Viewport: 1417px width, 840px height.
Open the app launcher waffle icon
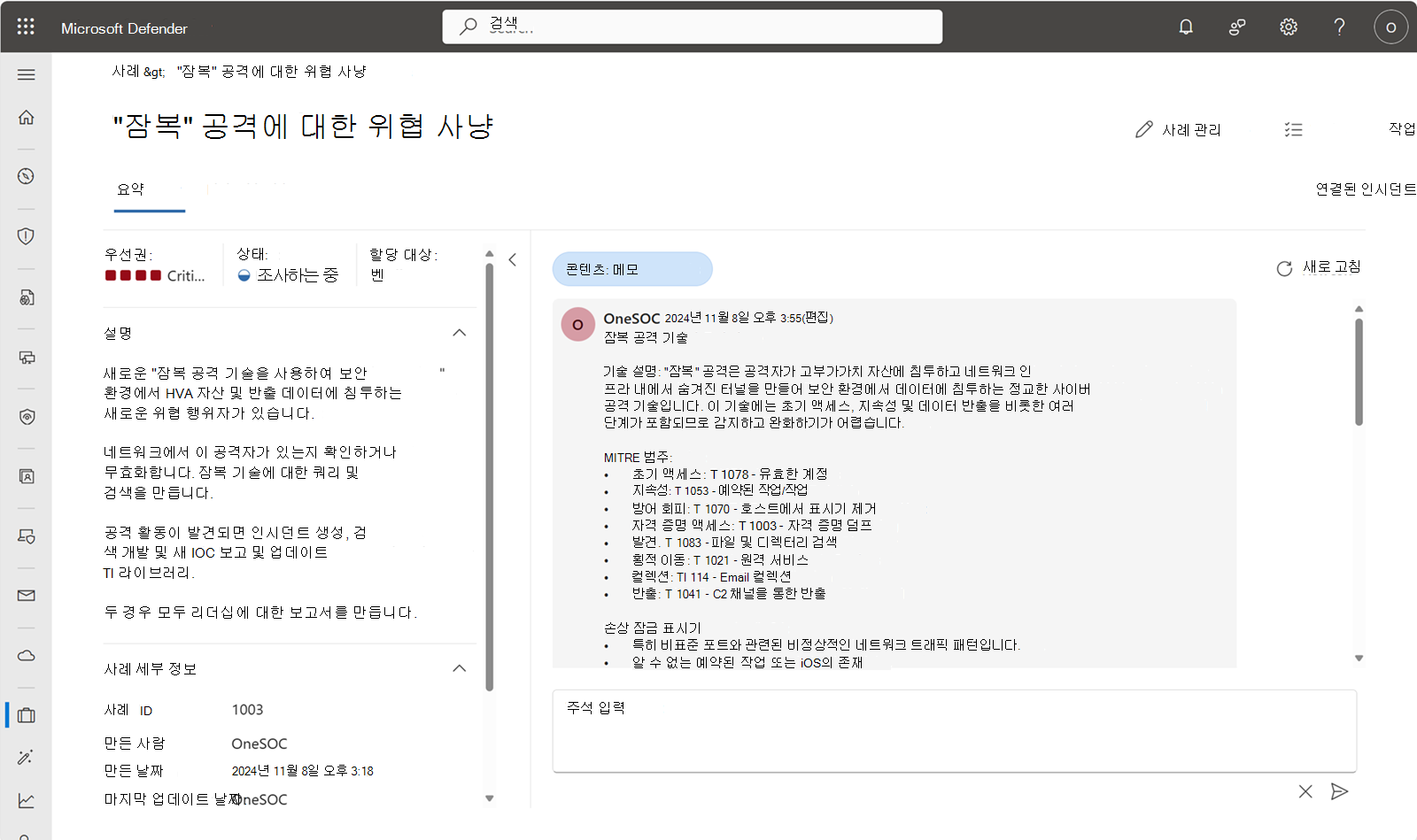click(x=26, y=27)
